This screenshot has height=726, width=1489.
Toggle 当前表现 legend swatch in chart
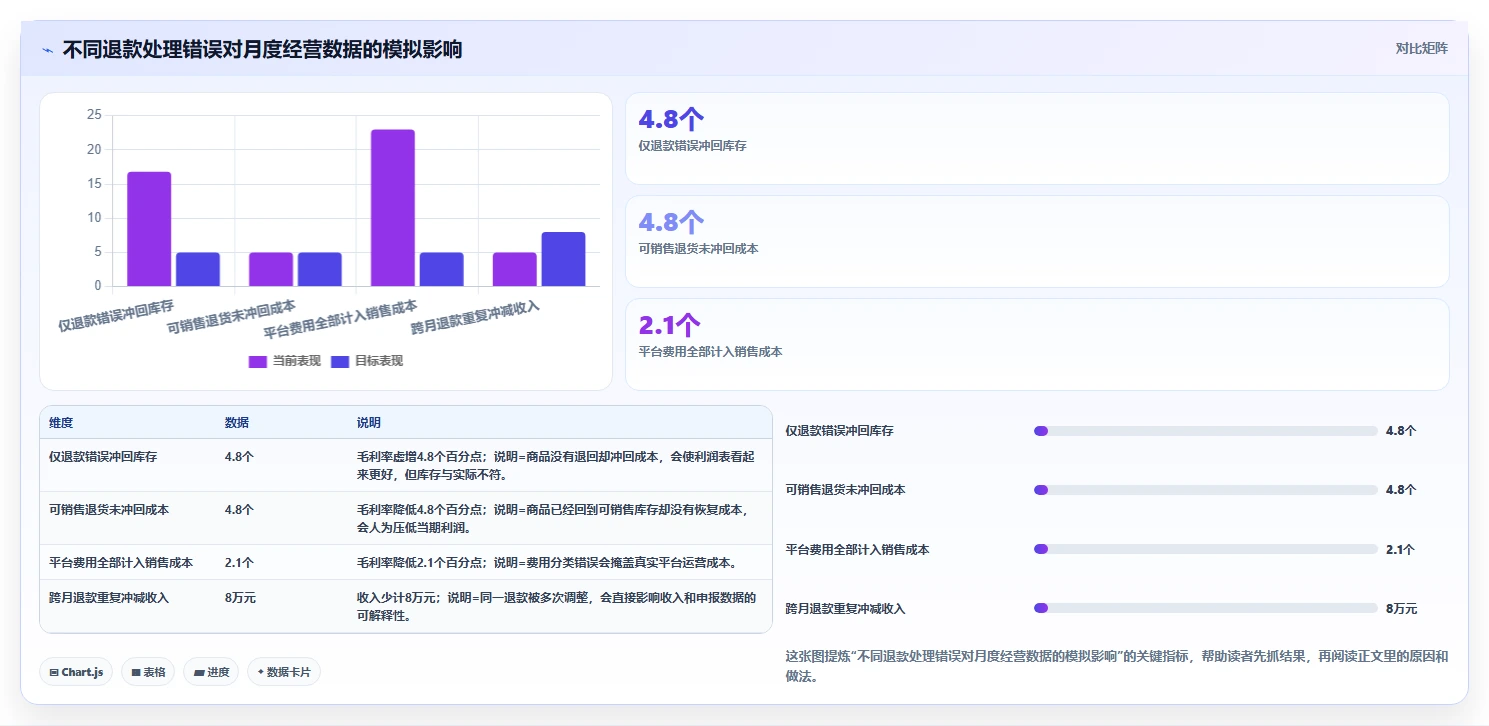(x=258, y=361)
